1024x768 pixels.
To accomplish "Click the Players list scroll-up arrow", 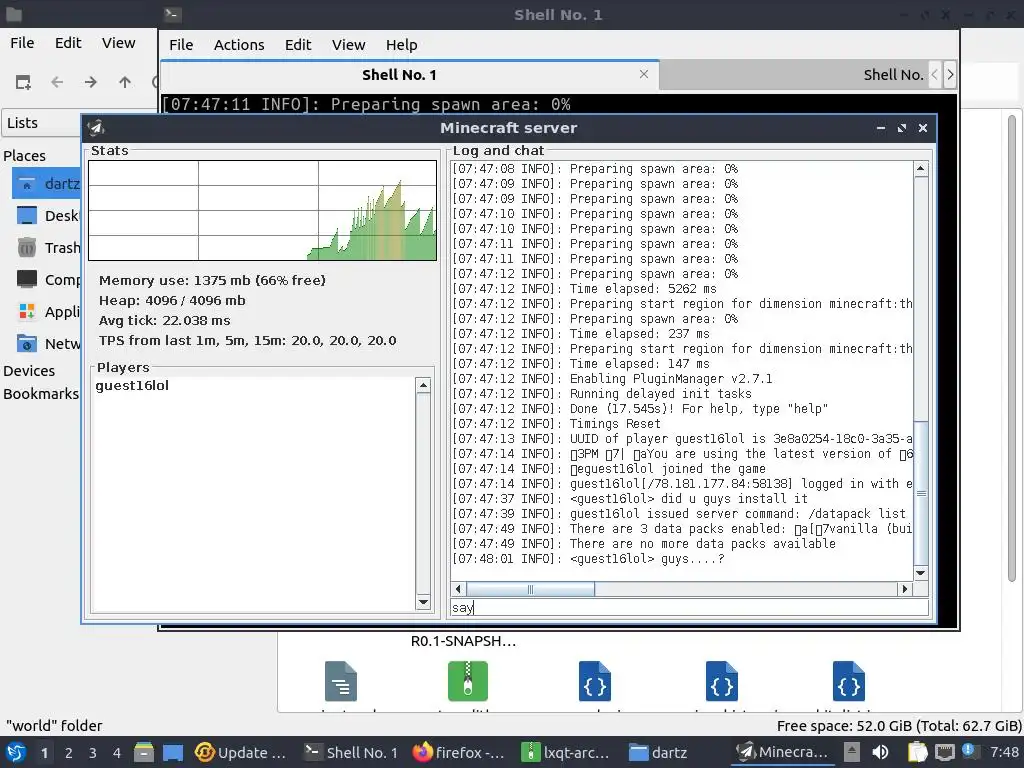I will tap(423, 385).
